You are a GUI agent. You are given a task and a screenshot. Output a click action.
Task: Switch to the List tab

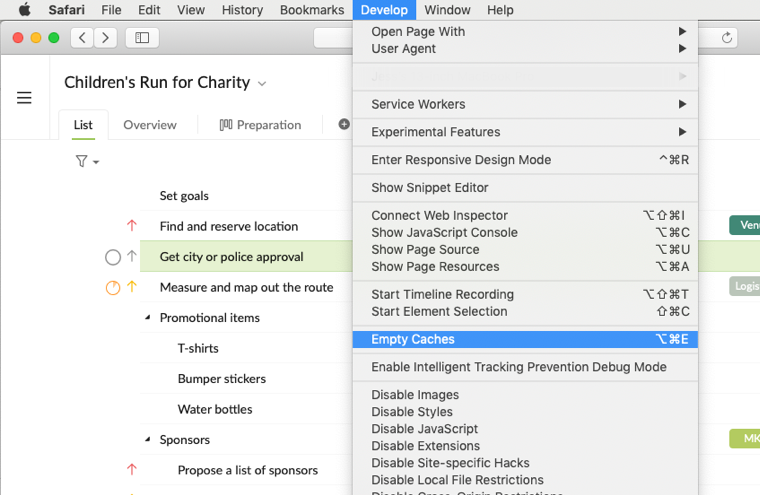[83, 125]
